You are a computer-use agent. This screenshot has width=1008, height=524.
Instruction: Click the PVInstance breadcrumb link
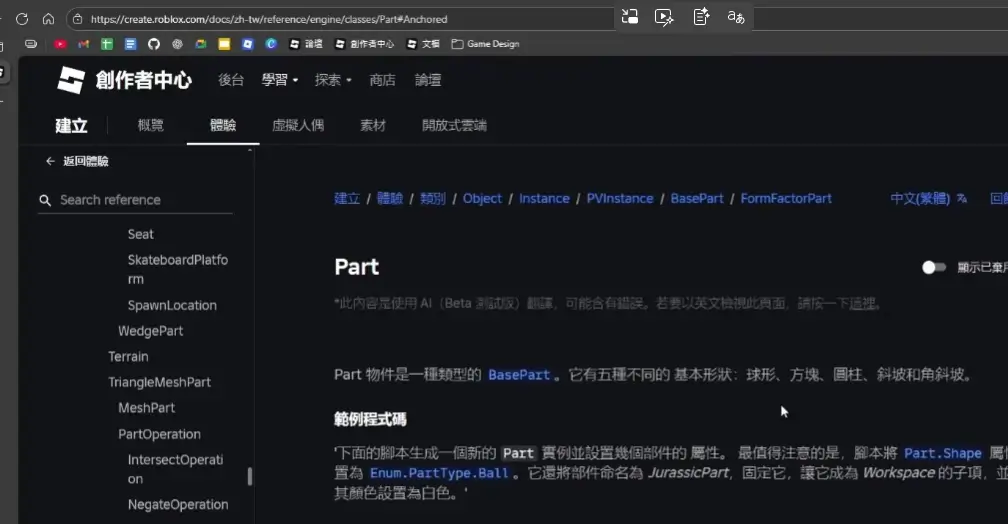(x=620, y=199)
